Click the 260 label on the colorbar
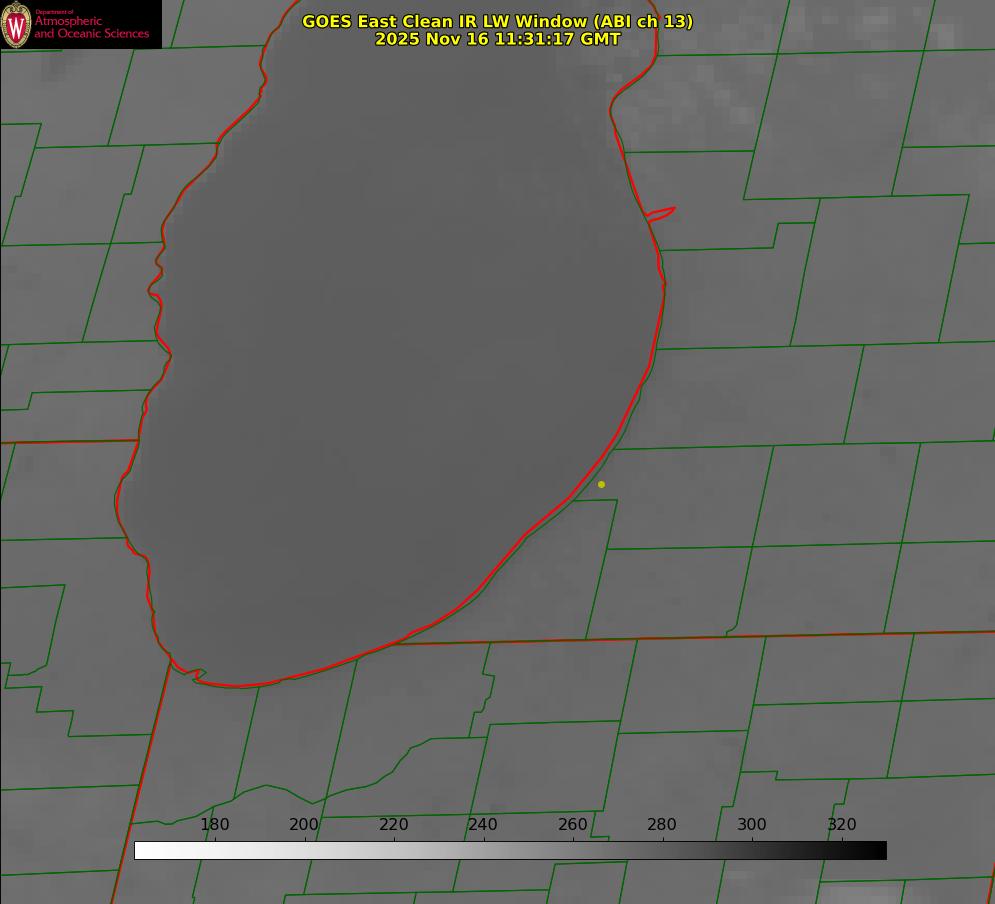The width and height of the screenshot is (995, 904). pos(572,824)
